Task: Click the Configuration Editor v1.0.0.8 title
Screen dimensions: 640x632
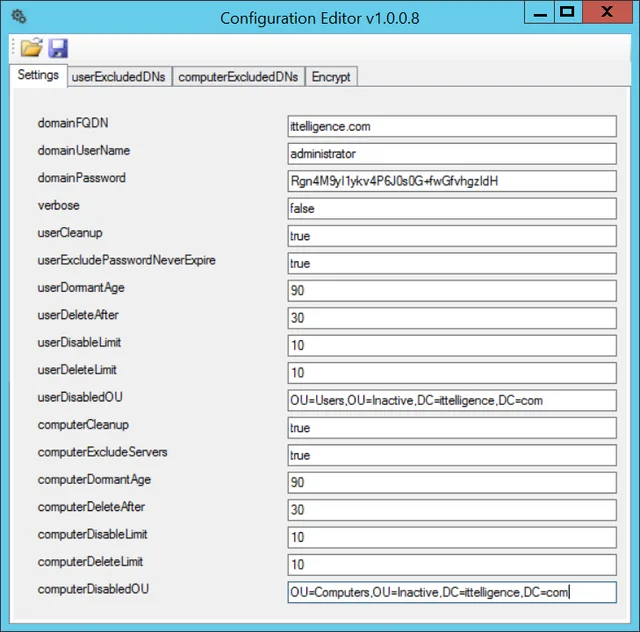Action: point(320,18)
